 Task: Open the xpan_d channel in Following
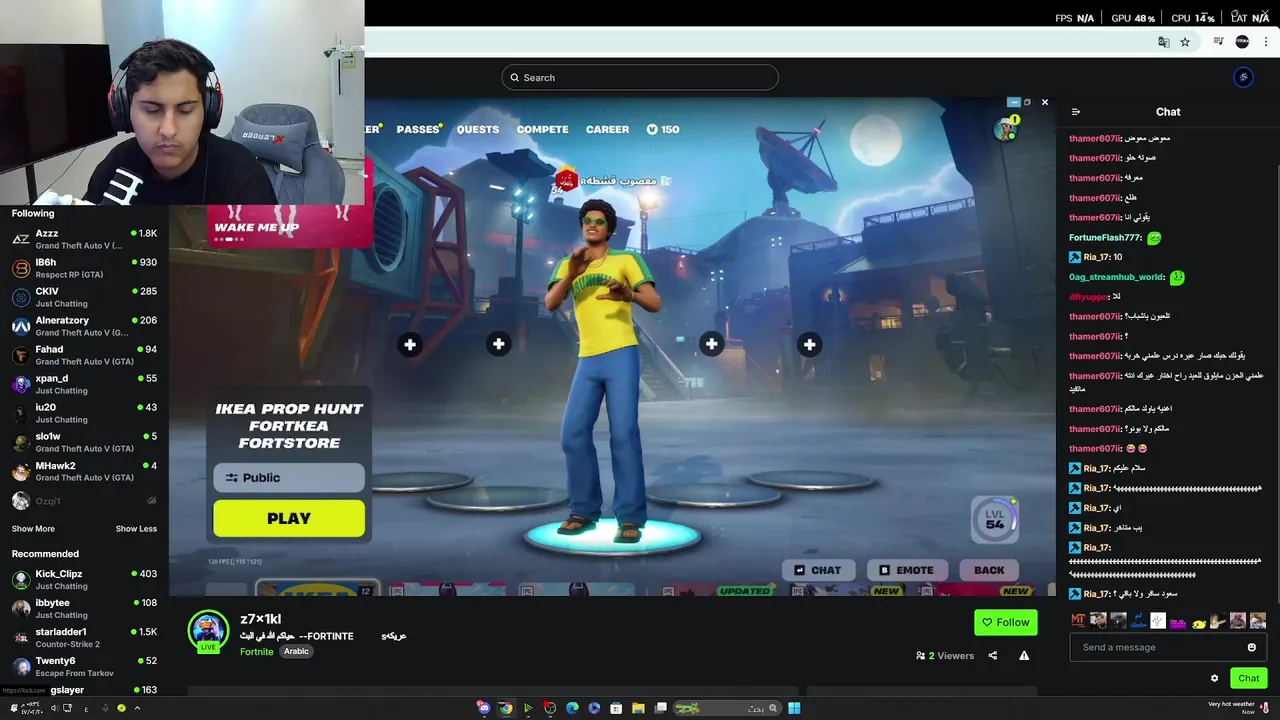pos(84,384)
